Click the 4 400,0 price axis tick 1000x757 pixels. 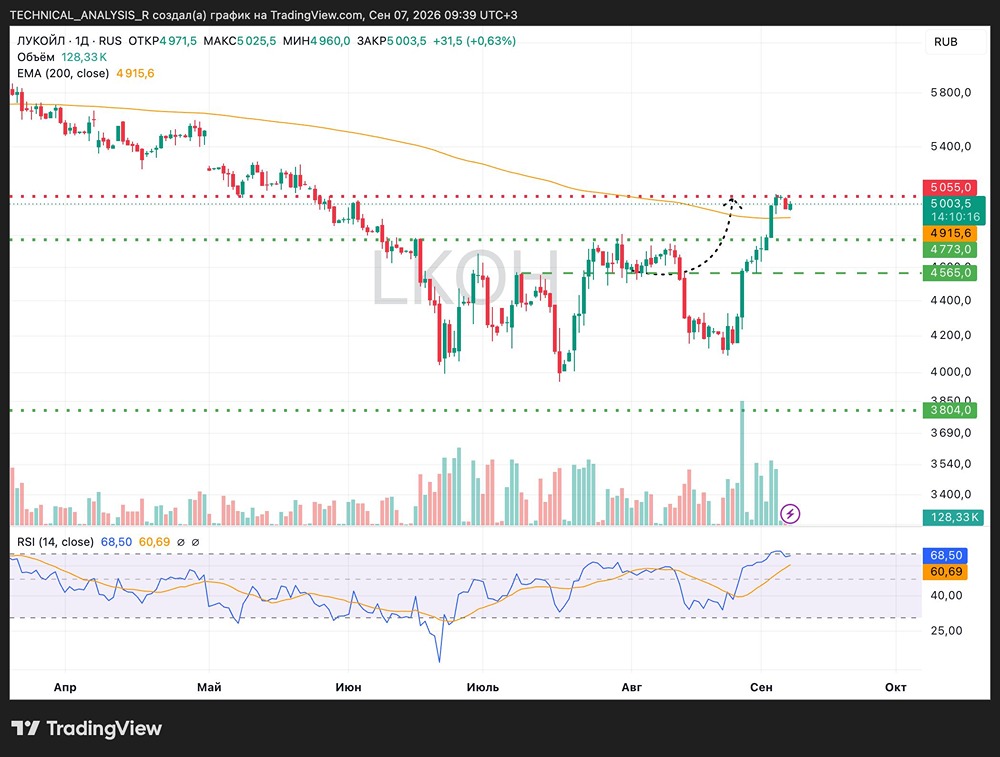(x=950, y=300)
